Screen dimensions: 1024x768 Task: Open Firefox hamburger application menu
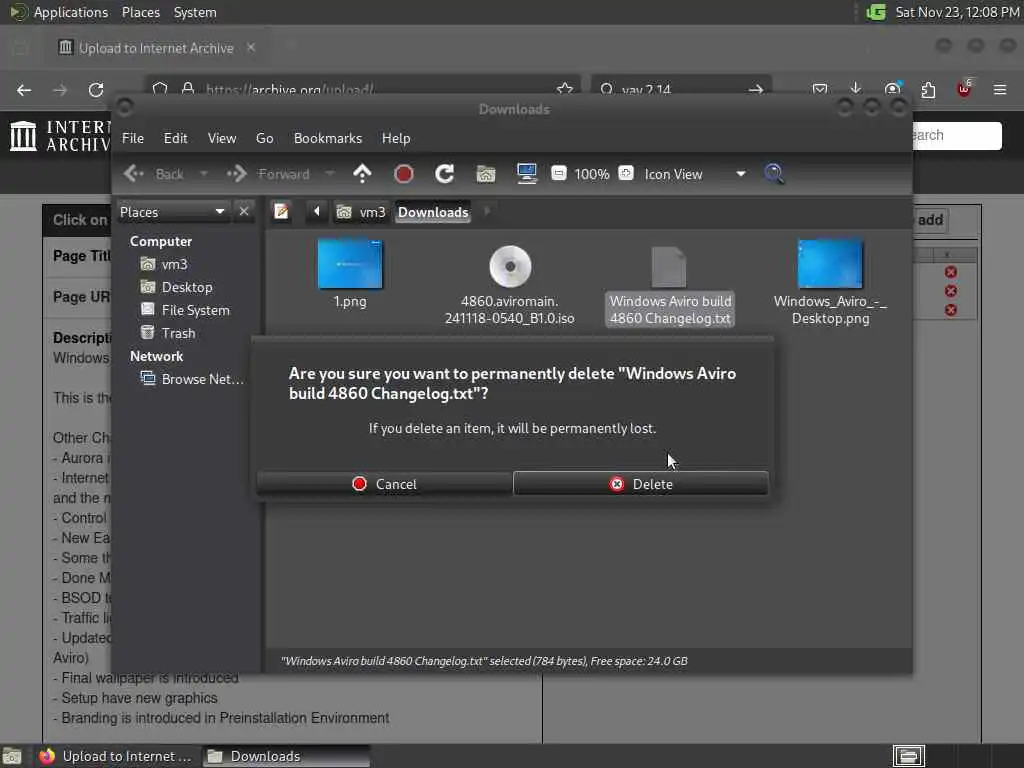click(x=1000, y=89)
